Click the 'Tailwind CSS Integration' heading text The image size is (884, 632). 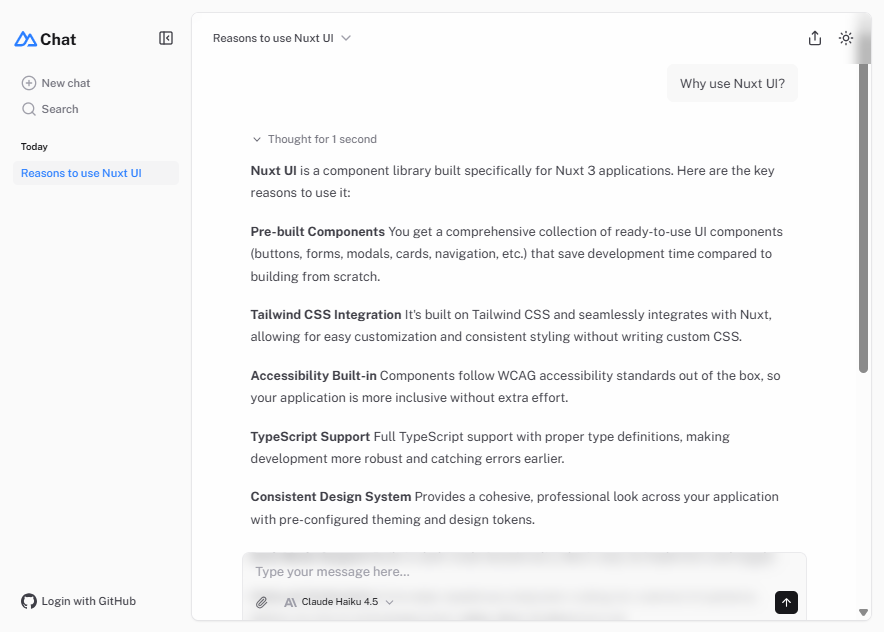point(326,315)
